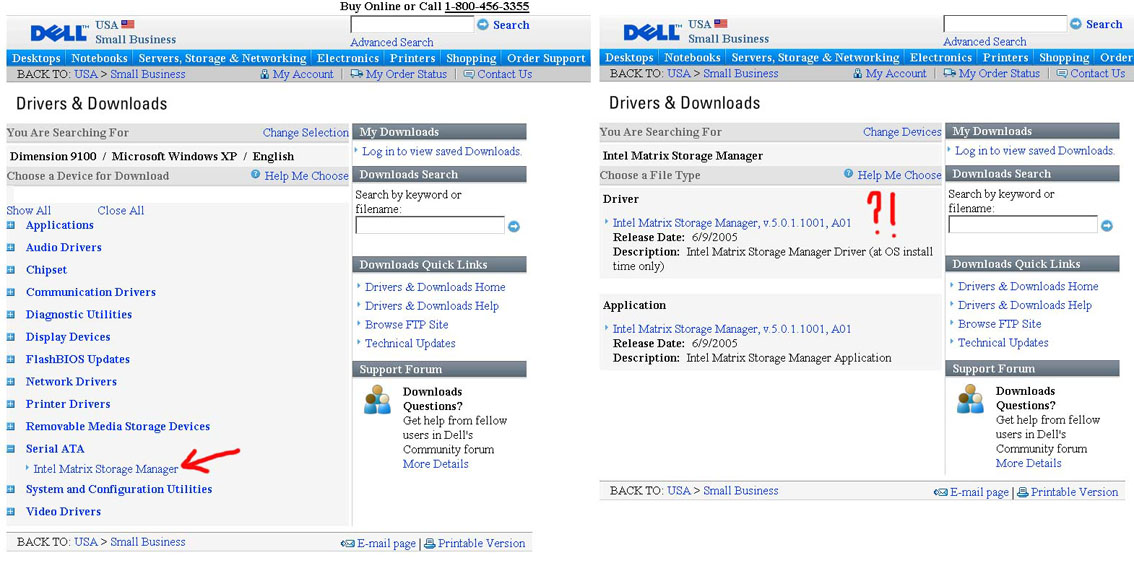Image resolution: width=1134 pixels, height=563 pixels.
Task: Collapse Serial ATA category
Action: pyautogui.click(x=11, y=449)
